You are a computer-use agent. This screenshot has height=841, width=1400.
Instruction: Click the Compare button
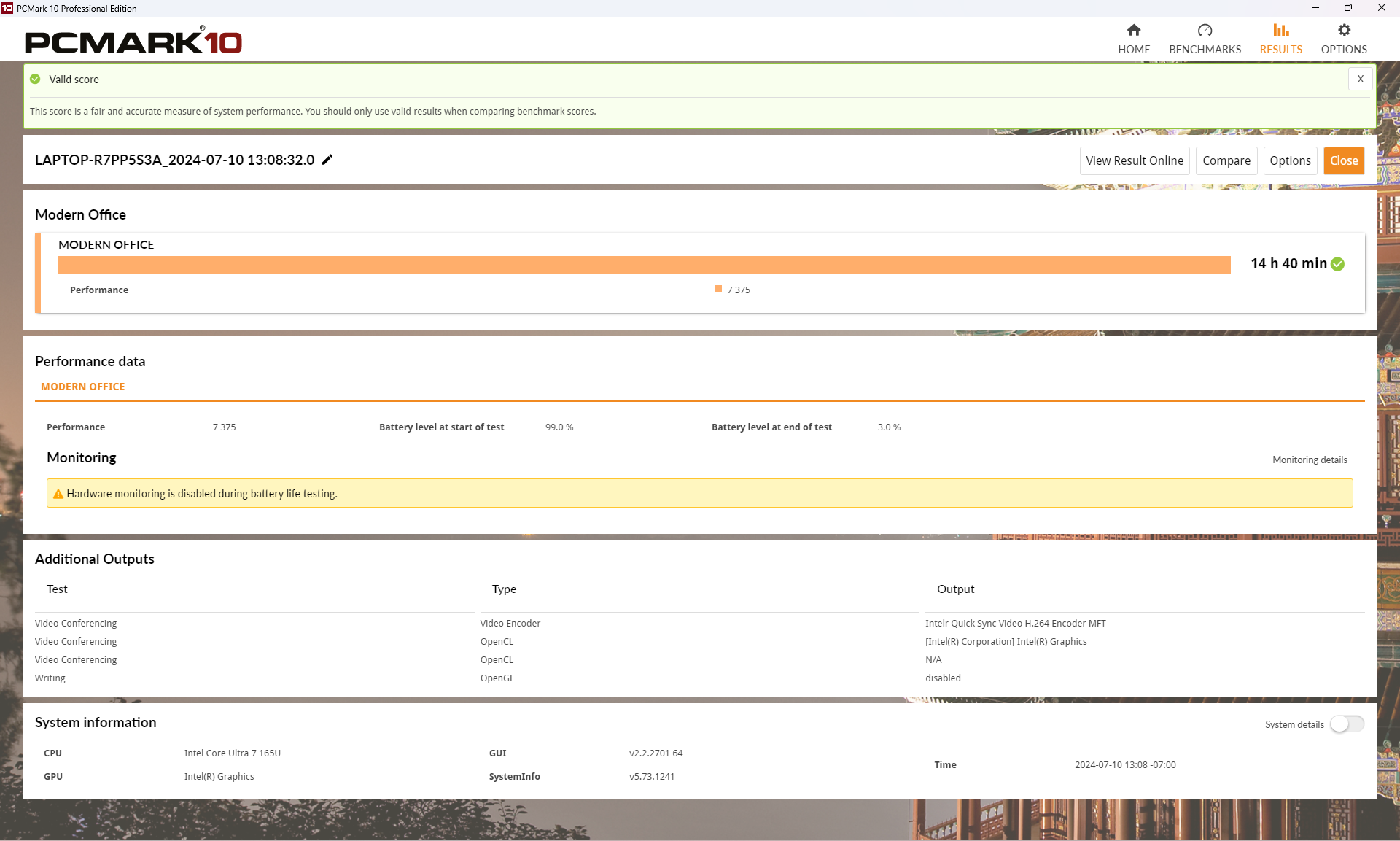pyautogui.click(x=1226, y=160)
